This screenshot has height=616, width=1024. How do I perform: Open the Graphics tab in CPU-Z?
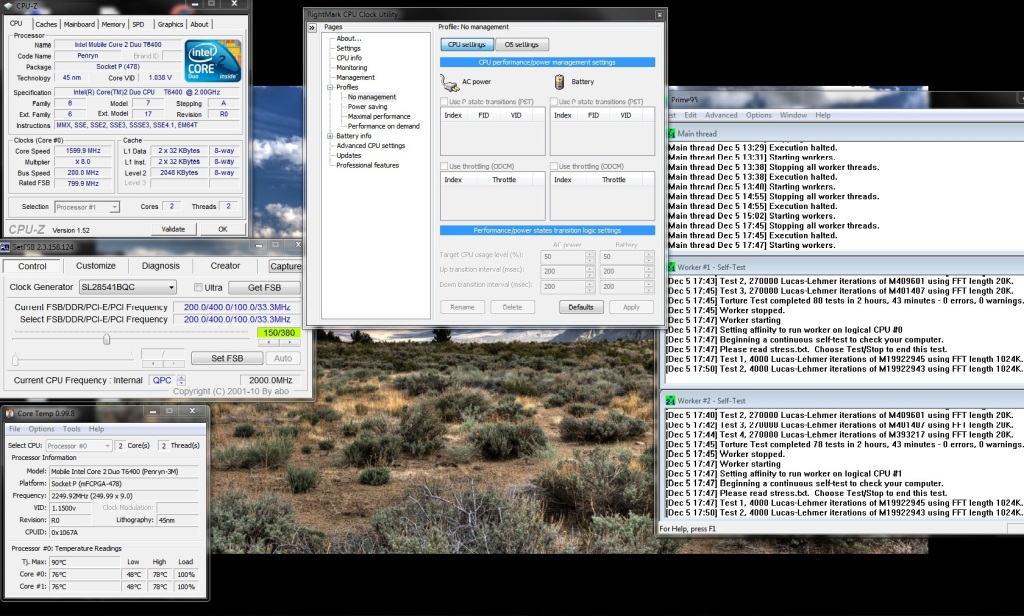pyautogui.click(x=170, y=24)
